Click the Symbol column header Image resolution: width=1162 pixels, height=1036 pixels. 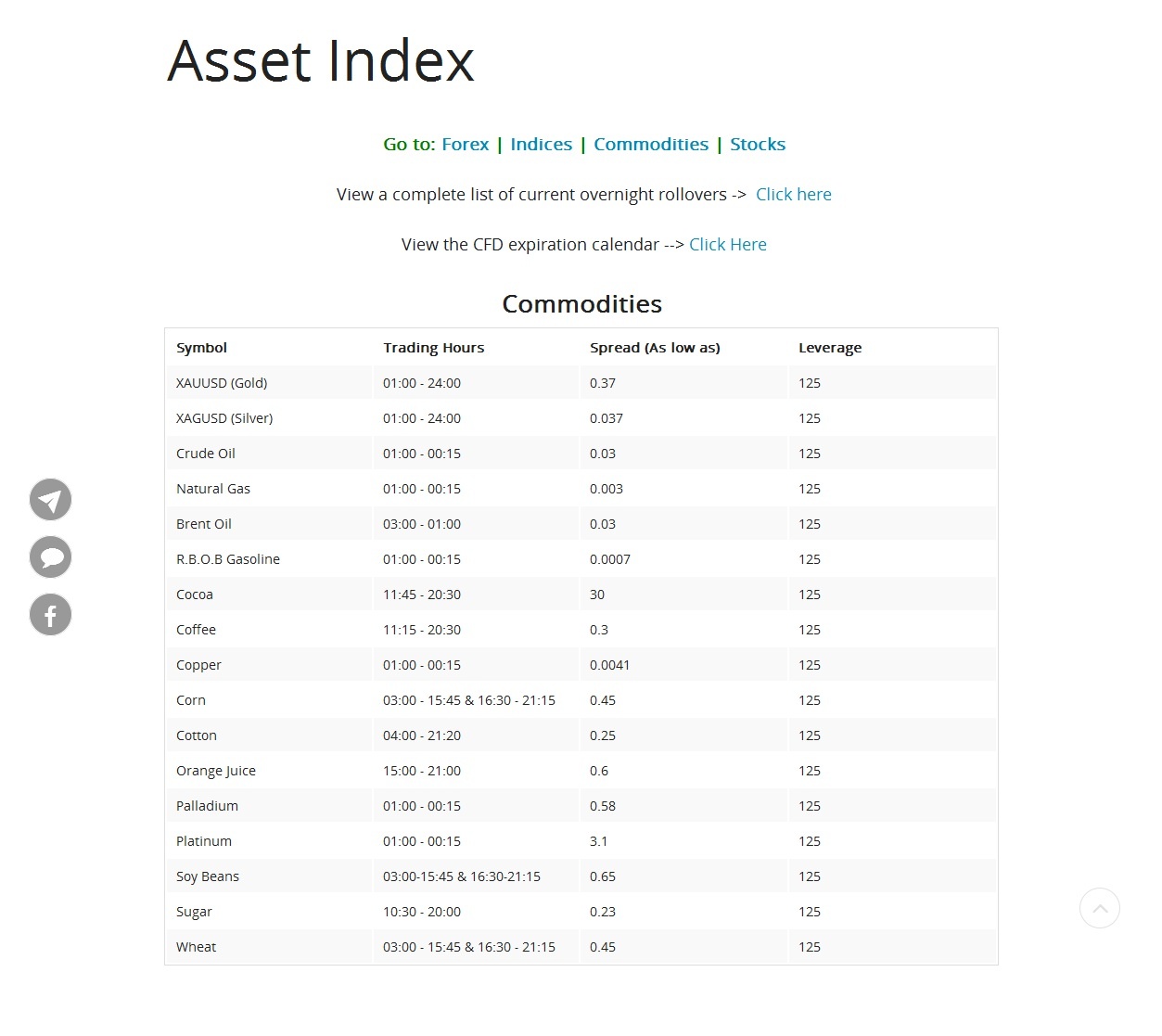tap(201, 347)
